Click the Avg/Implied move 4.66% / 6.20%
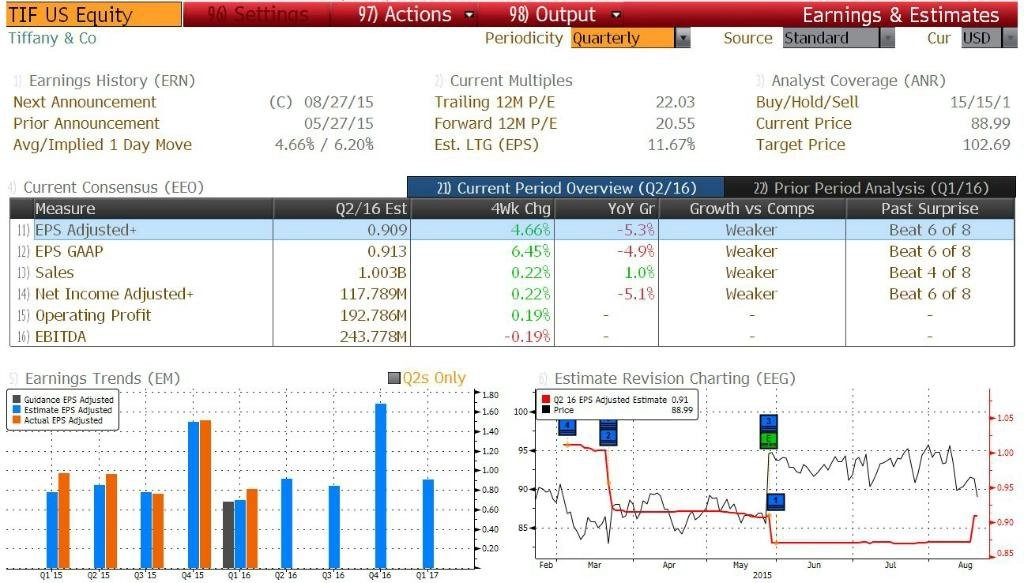Viewport: 1024px width, 583px height. [324, 145]
